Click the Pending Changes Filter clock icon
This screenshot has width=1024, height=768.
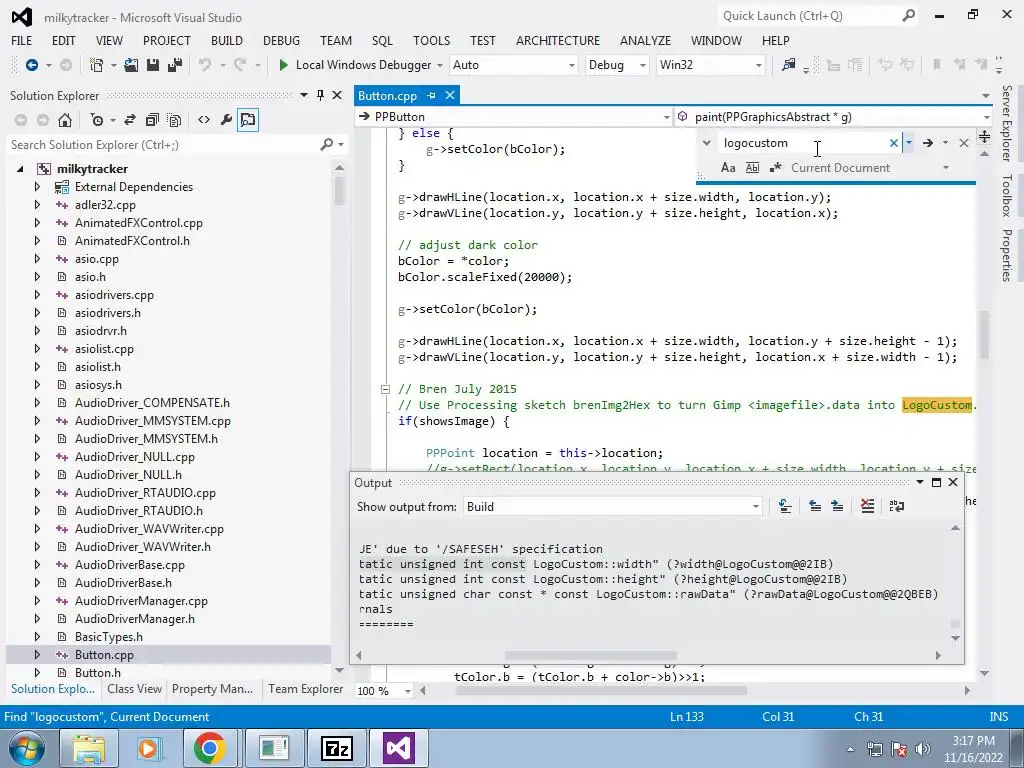(97, 120)
